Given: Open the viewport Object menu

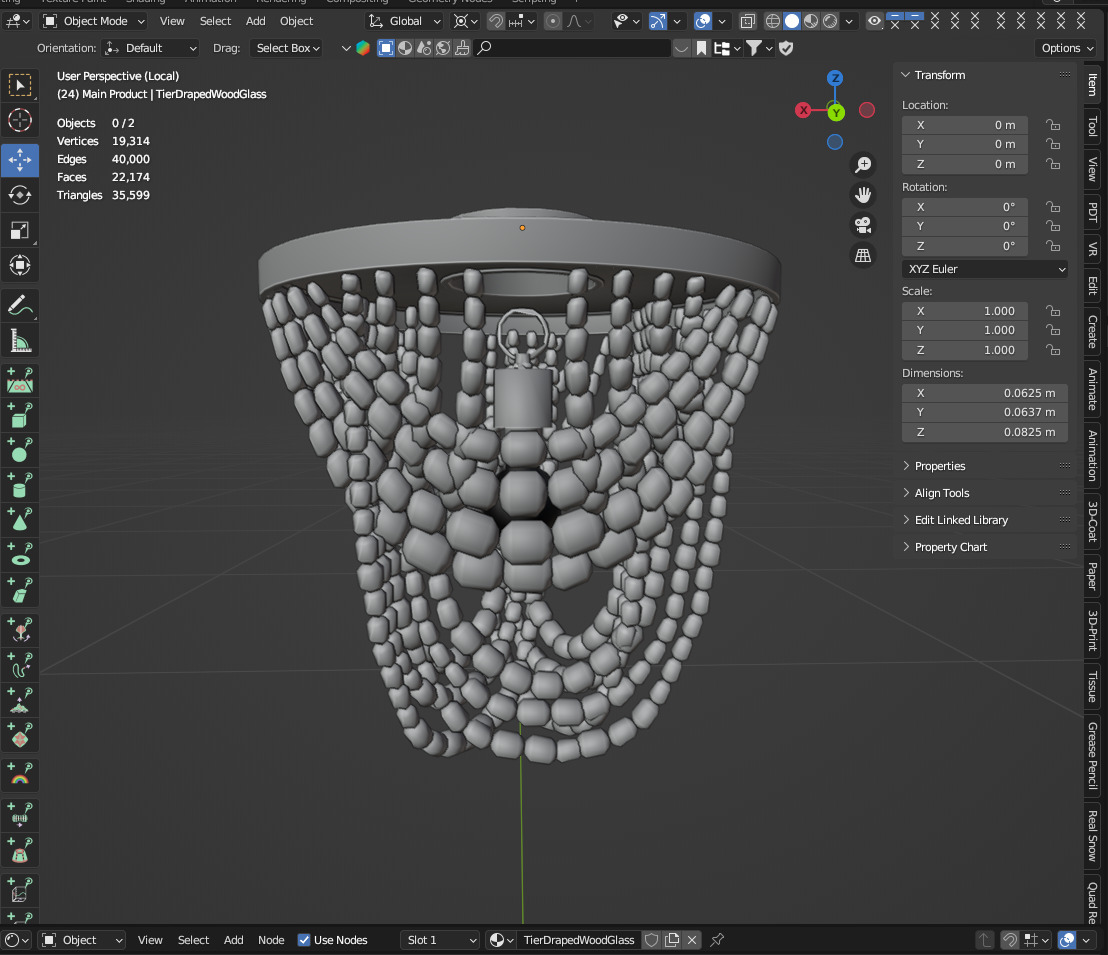Looking at the screenshot, I should click(x=296, y=21).
